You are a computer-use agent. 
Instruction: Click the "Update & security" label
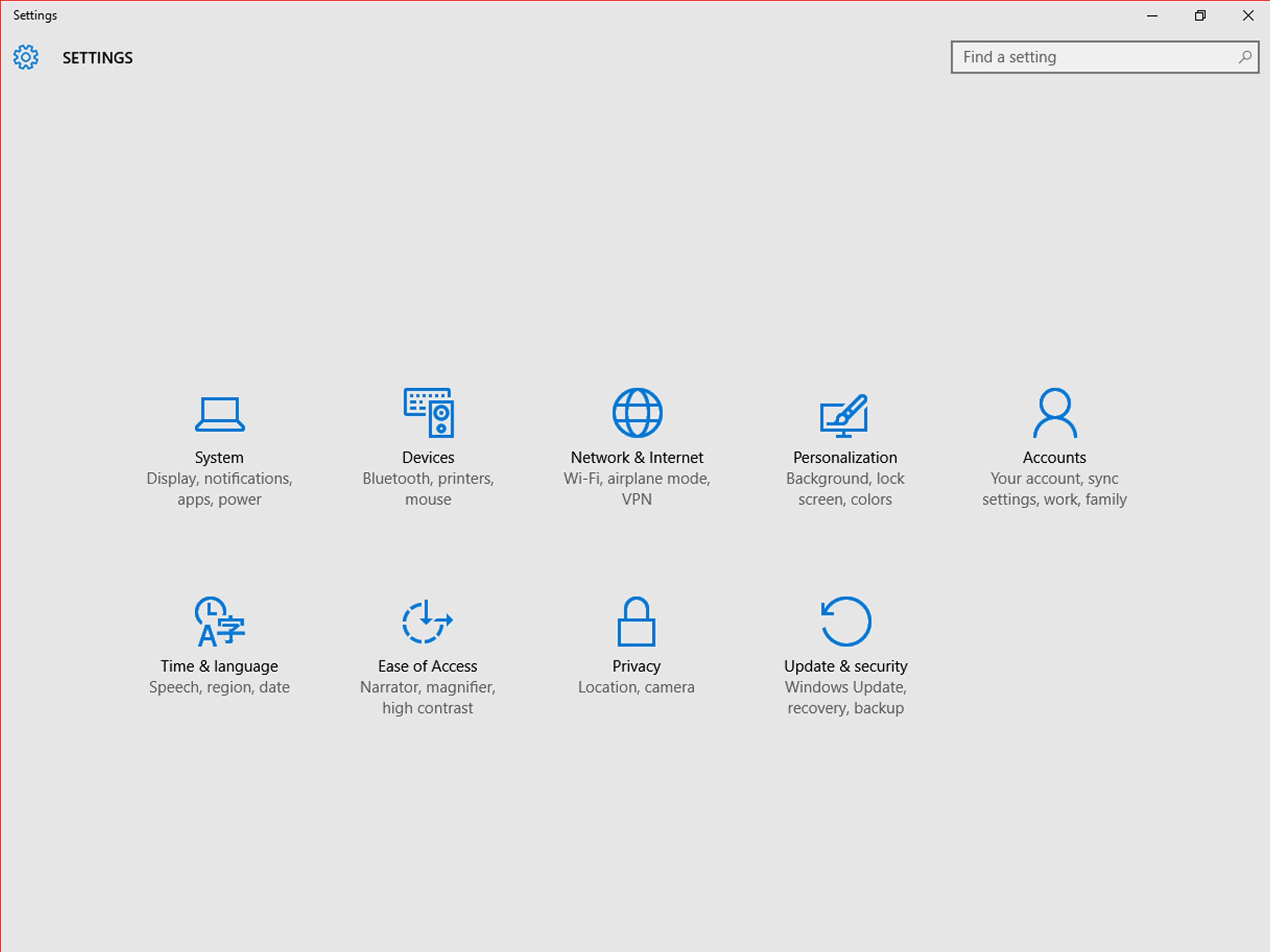coord(845,666)
